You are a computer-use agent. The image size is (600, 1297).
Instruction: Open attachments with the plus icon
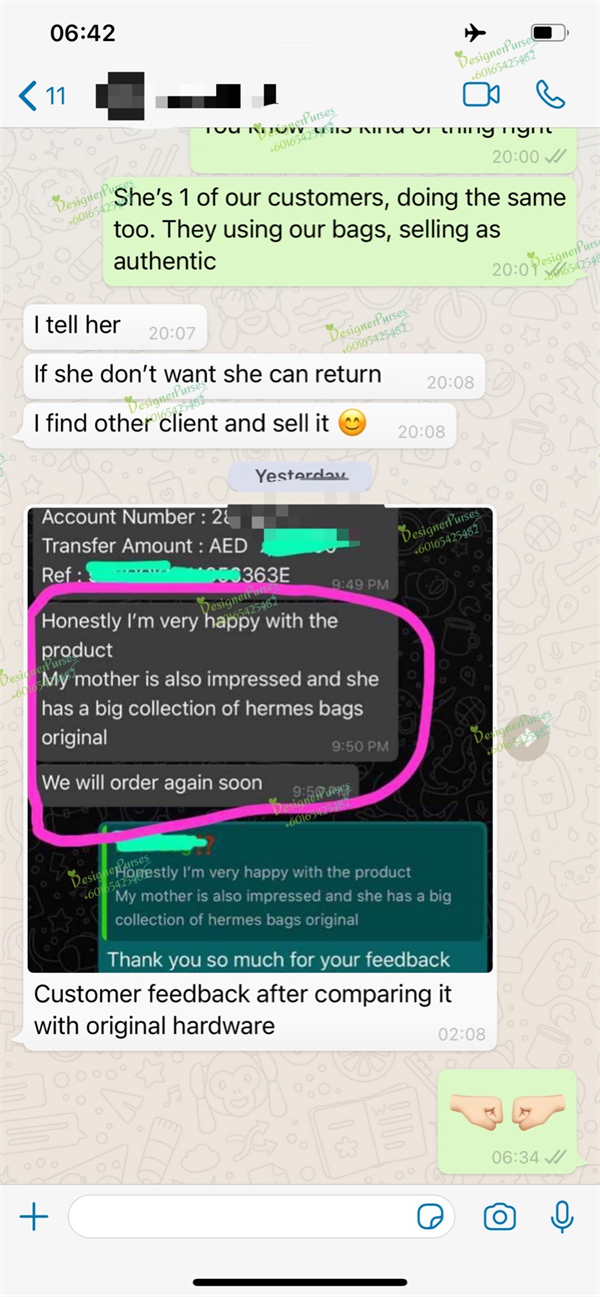tap(34, 1216)
